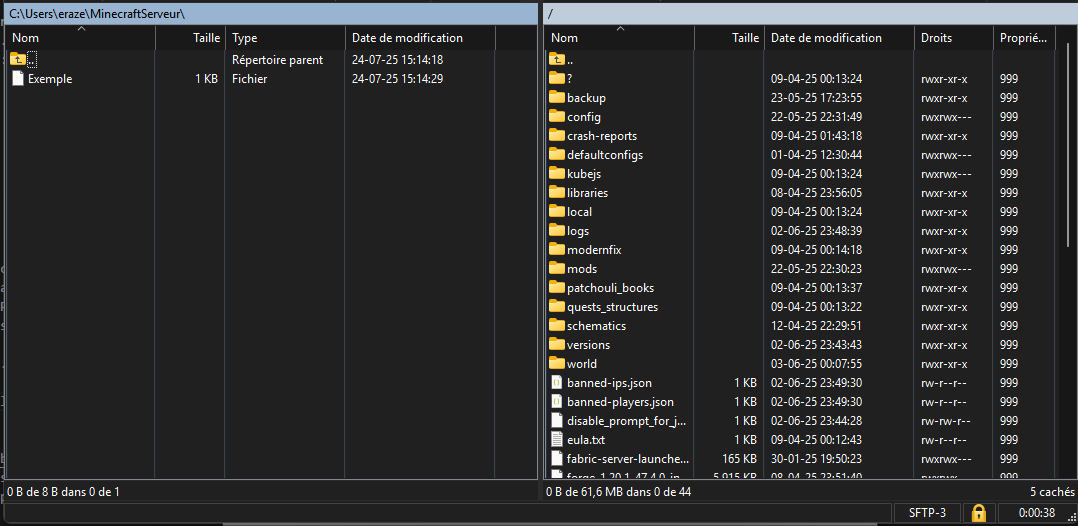1078x526 pixels.
Task: Sort local panel by Date de modification
Action: (x=420, y=38)
